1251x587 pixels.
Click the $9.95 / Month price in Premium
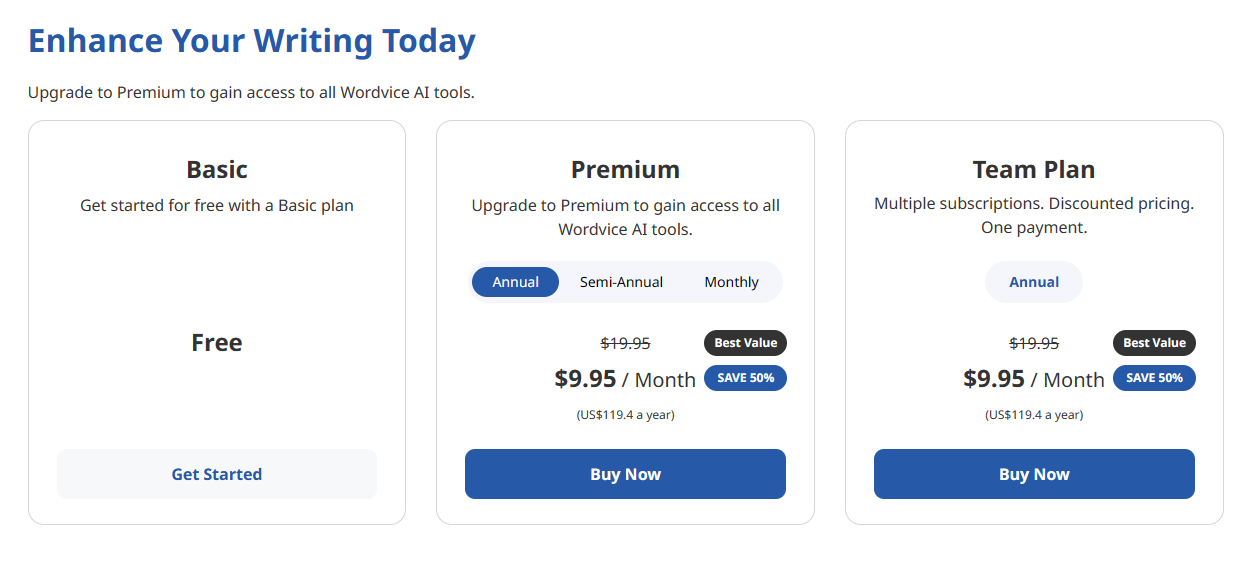(625, 379)
